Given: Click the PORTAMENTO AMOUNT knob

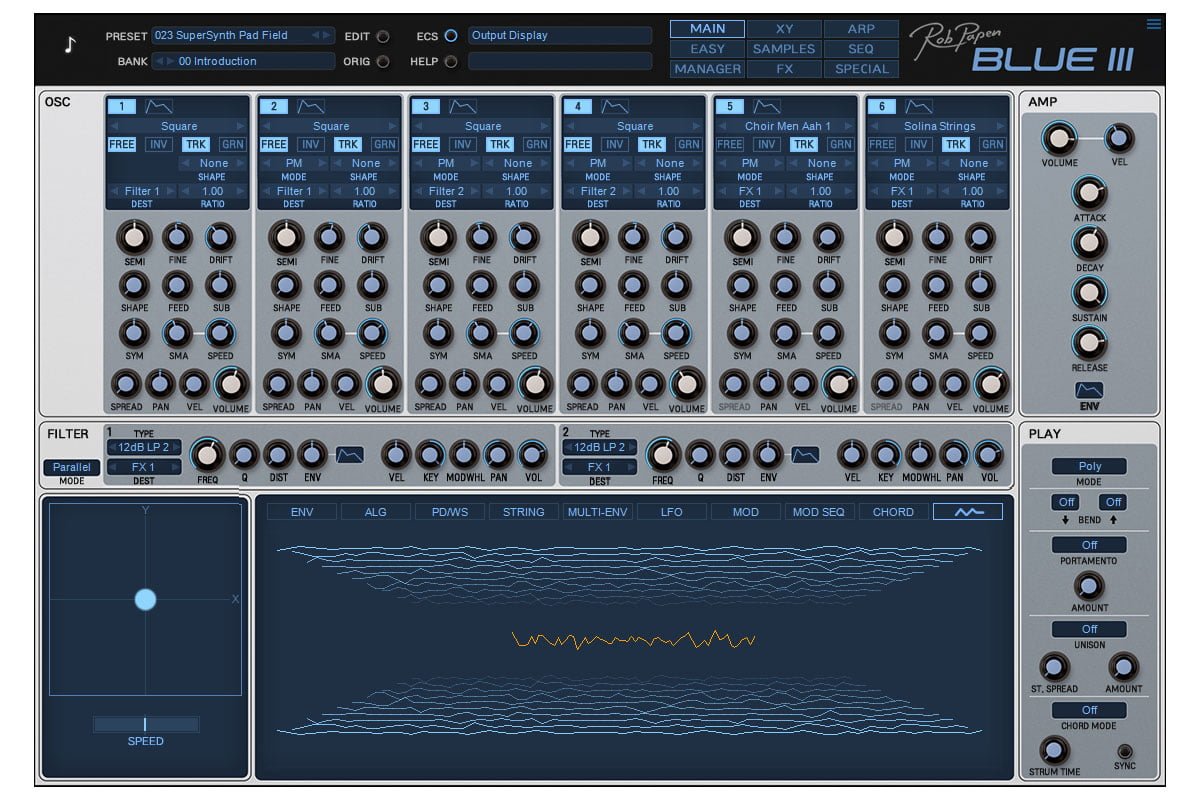Looking at the screenshot, I should [x=1089, y=586].
